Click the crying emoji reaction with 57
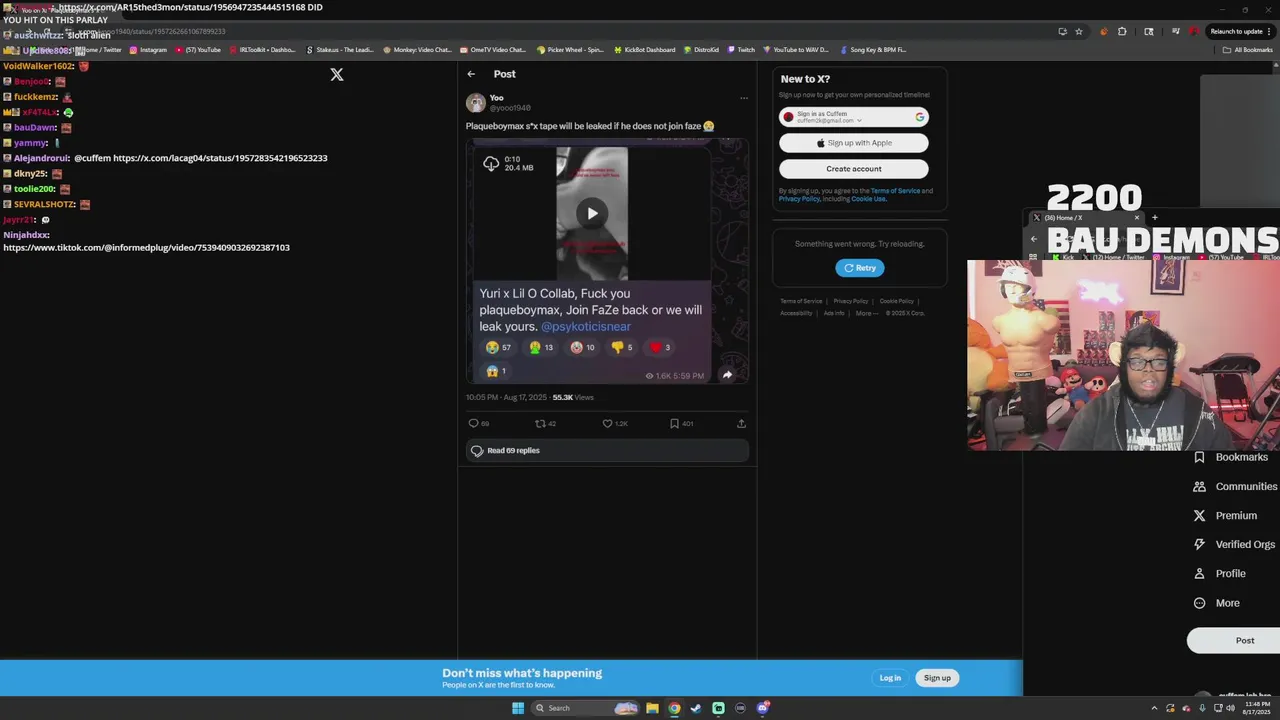This screenshot has height=720, width=1280. [x=498, y=347]
